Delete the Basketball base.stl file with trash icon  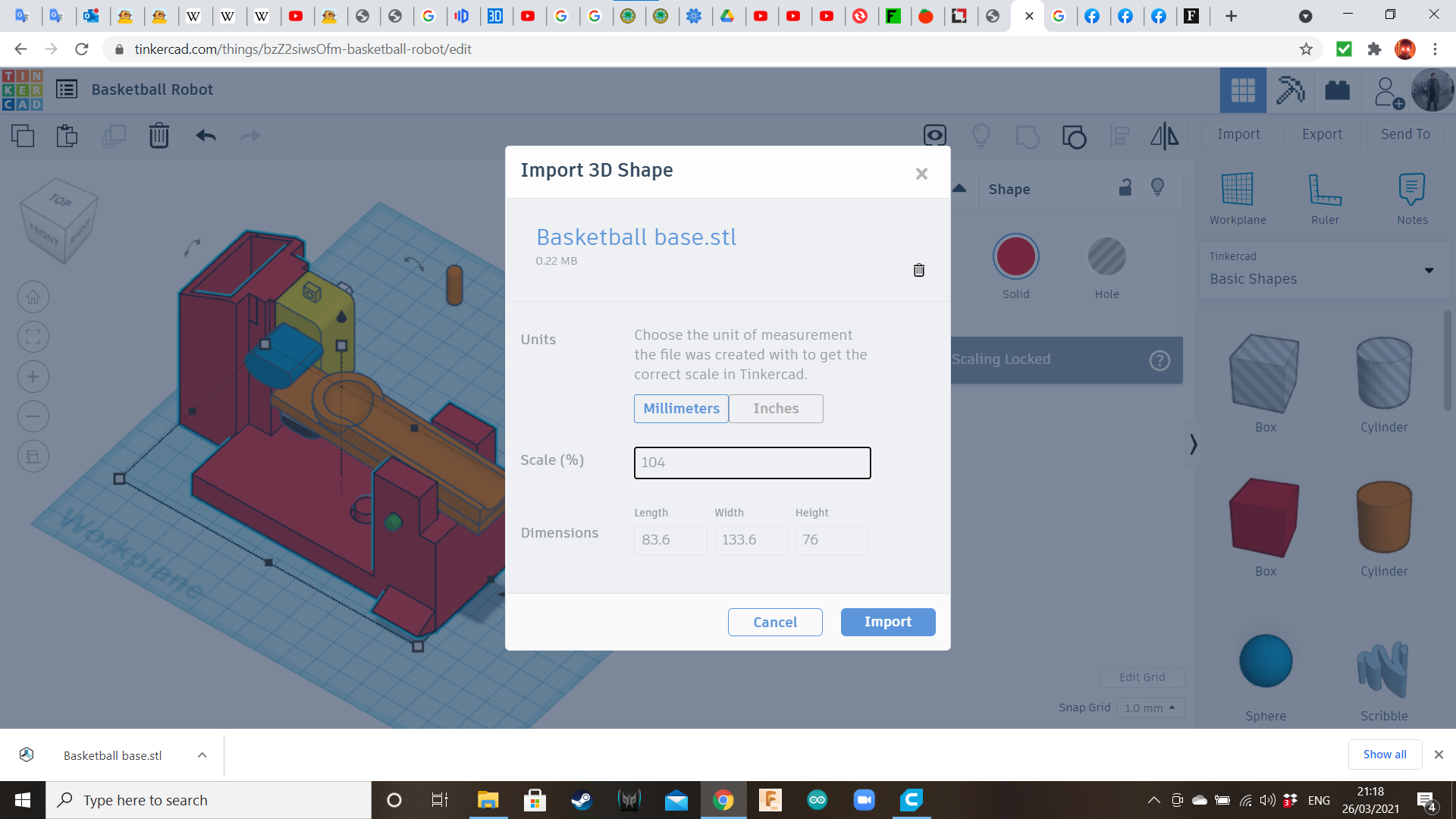[x=918, y=270]
